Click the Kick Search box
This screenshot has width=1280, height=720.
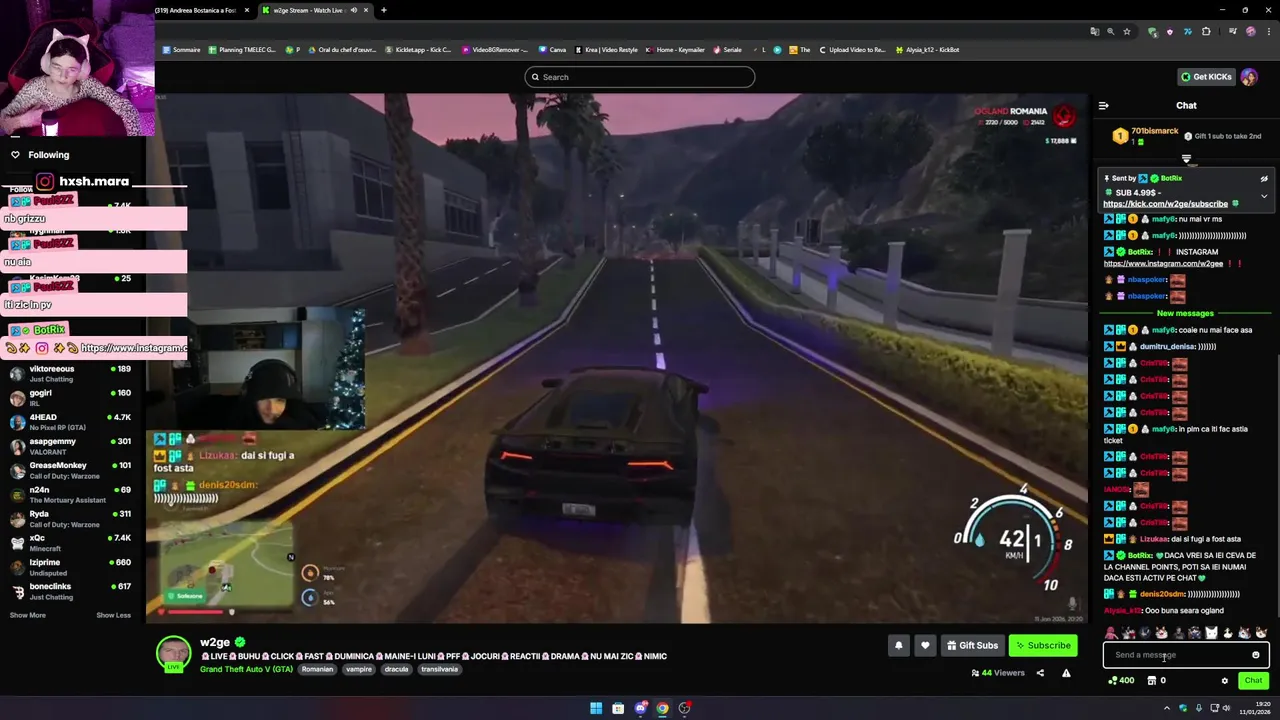coord(639,77)
